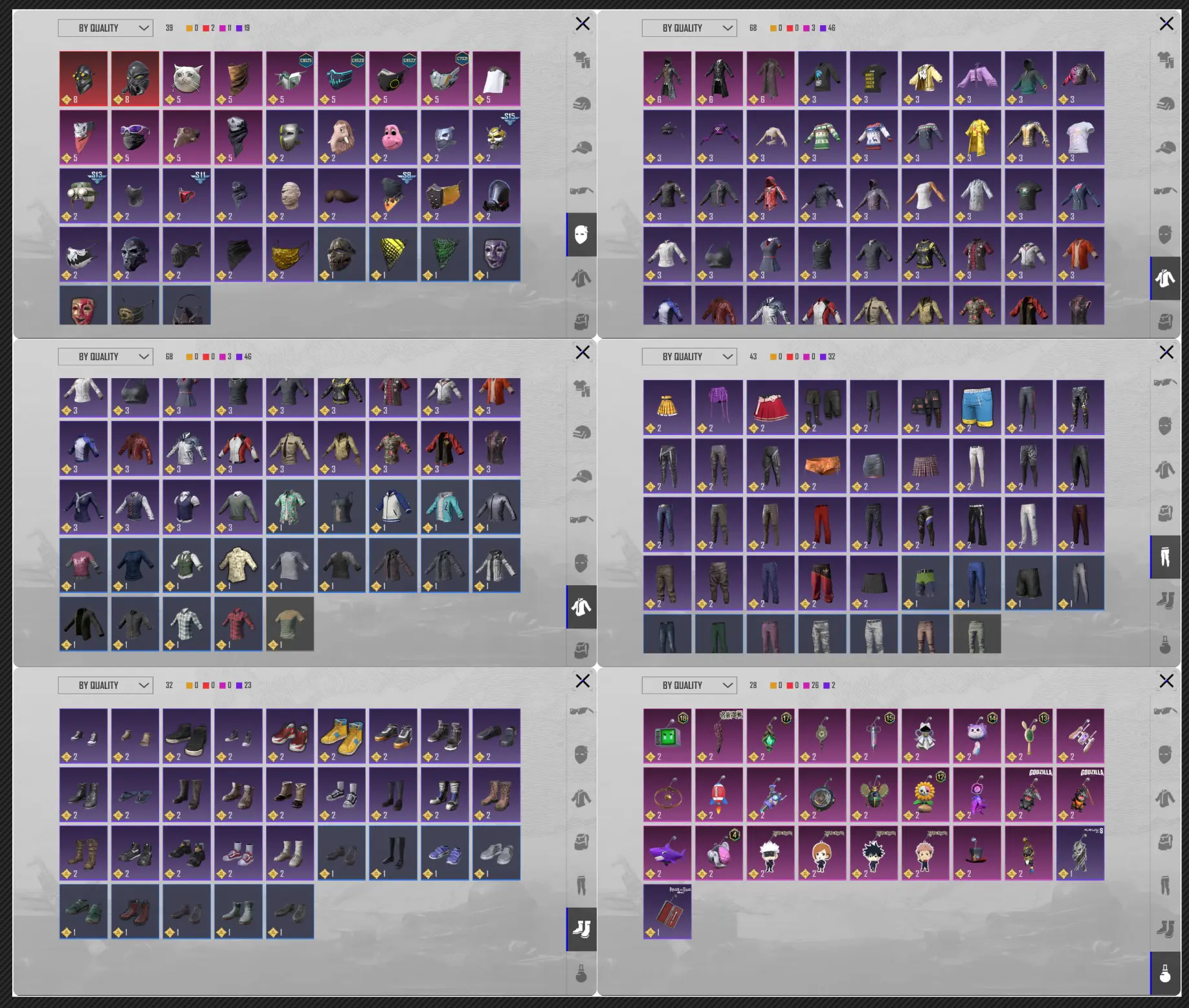This screenshot has height=1008, width=1189.
Task: Expand BY QUALITY dropdown above the masks grid
Action: tap(106, 28)
